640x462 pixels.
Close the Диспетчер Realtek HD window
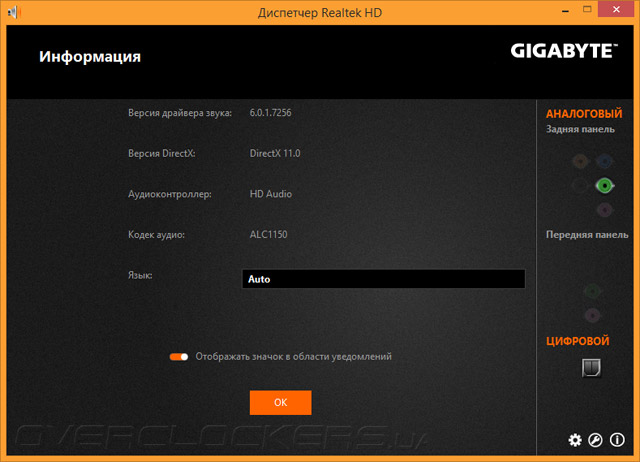pyautogui.click(x=616, y=9)
